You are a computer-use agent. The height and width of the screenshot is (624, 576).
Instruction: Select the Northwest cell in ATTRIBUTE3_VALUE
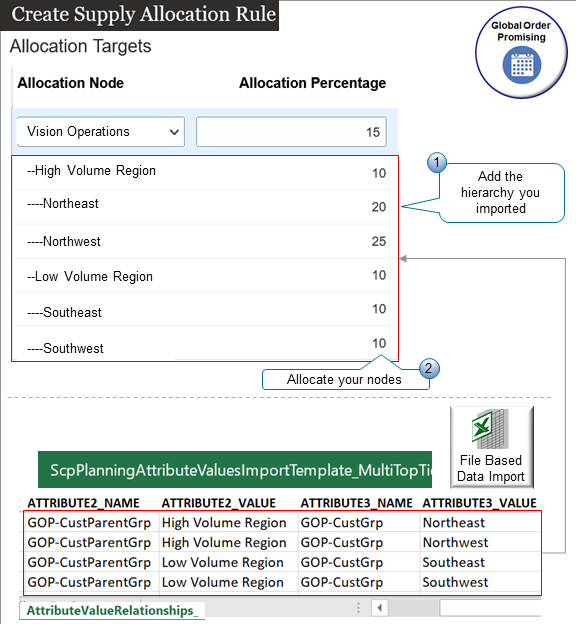click(x=480, y=542)
